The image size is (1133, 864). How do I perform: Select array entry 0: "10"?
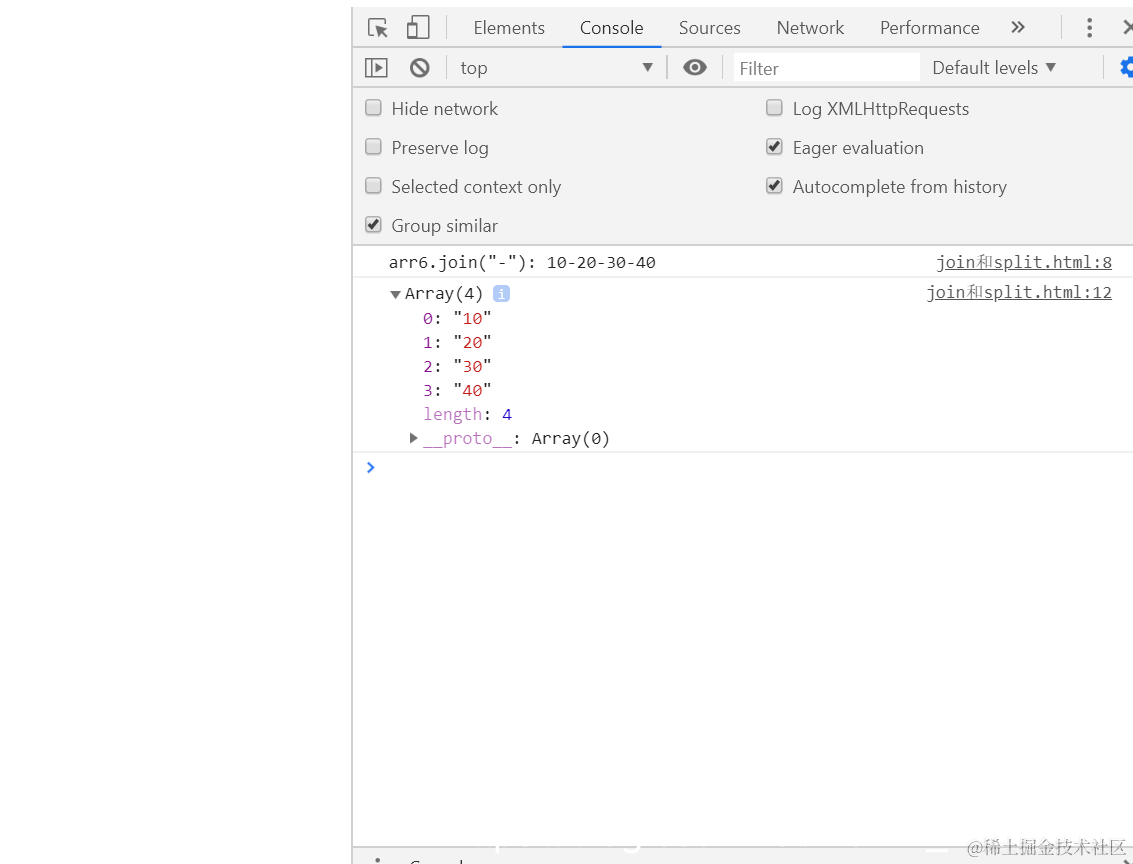click(457, 318)
